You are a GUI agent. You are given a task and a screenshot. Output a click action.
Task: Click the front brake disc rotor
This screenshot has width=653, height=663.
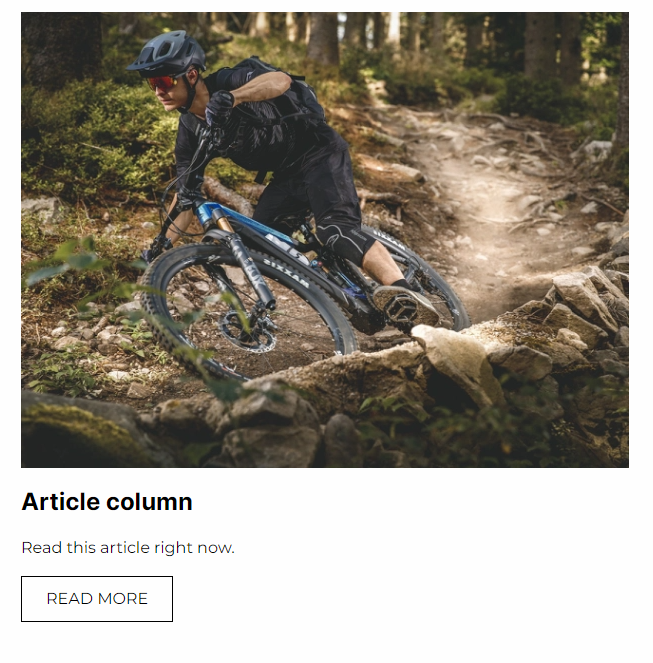247,332
